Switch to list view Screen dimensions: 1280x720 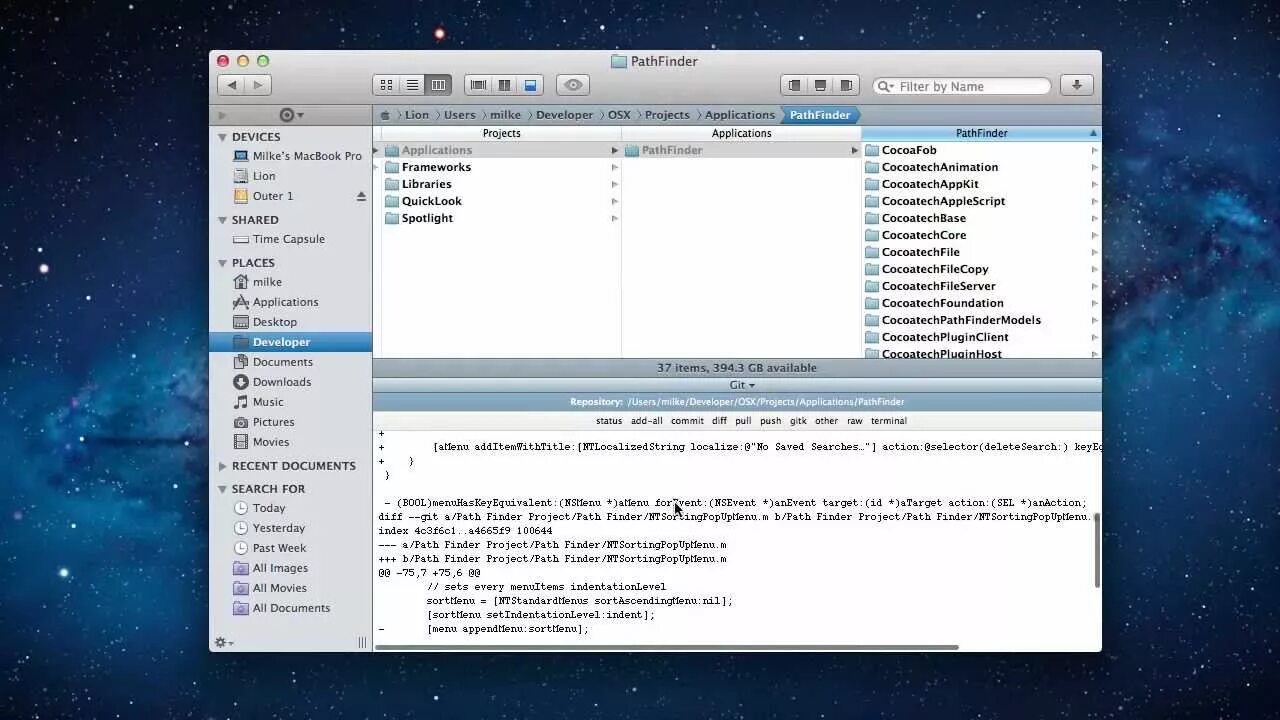coord(412,86)
